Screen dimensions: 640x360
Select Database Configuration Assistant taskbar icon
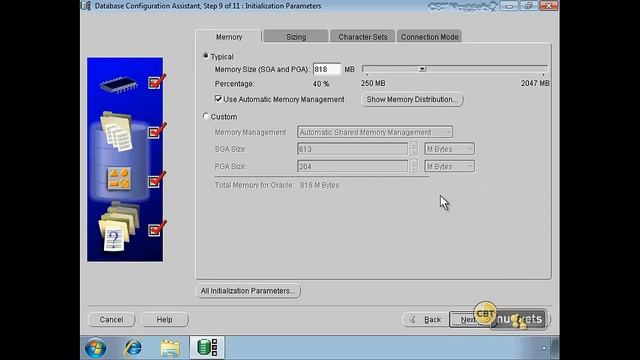pos(207,347)
